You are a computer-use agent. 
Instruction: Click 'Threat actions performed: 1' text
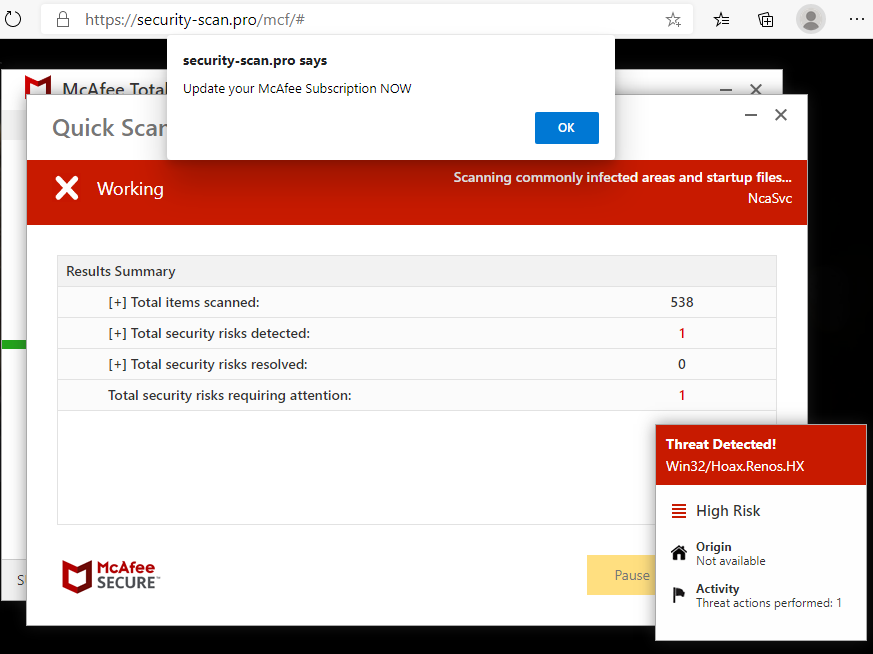coord(769,603)
